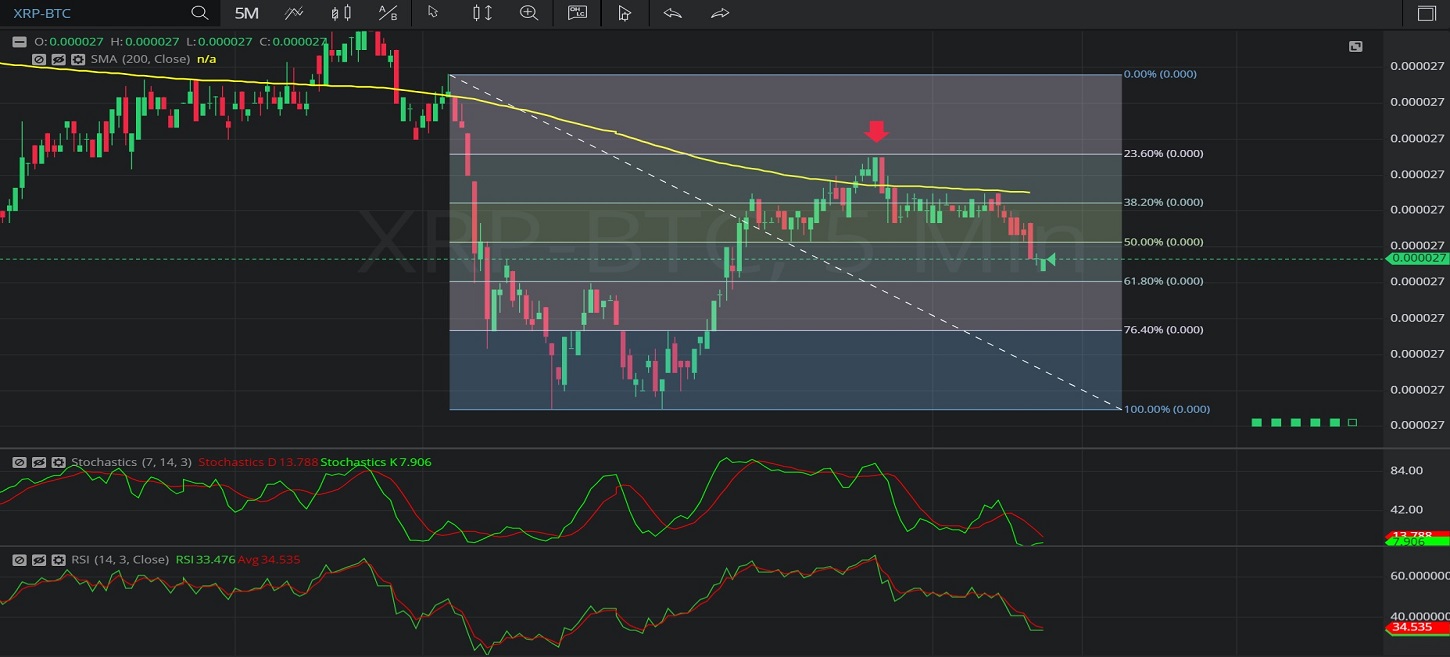Remove the RSI study
The image size is (1450, 657).
(x=19, y=560)
